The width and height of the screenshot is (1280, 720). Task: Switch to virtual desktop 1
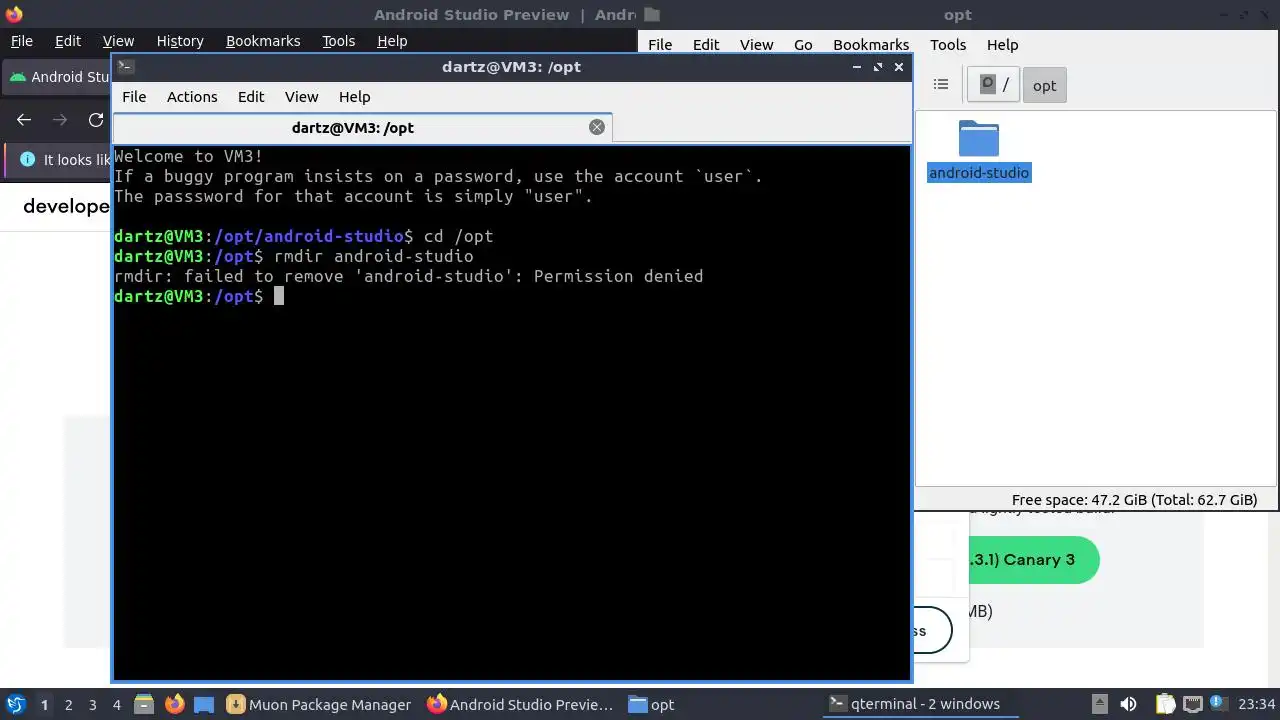point(44,705)
